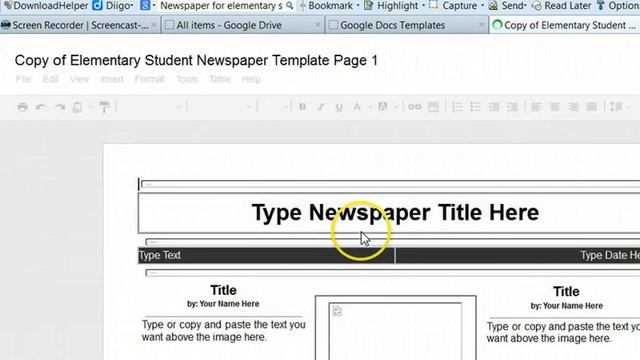Click the Read Later button
This screenshot has width=640, height=360.
(x=562, y=6)
